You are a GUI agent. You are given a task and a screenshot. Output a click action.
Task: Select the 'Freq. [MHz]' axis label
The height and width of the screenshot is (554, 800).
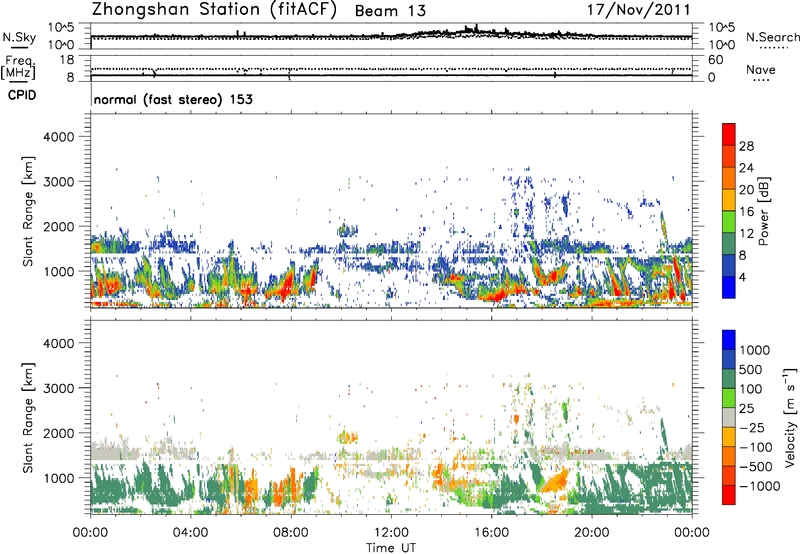[18, 68]
